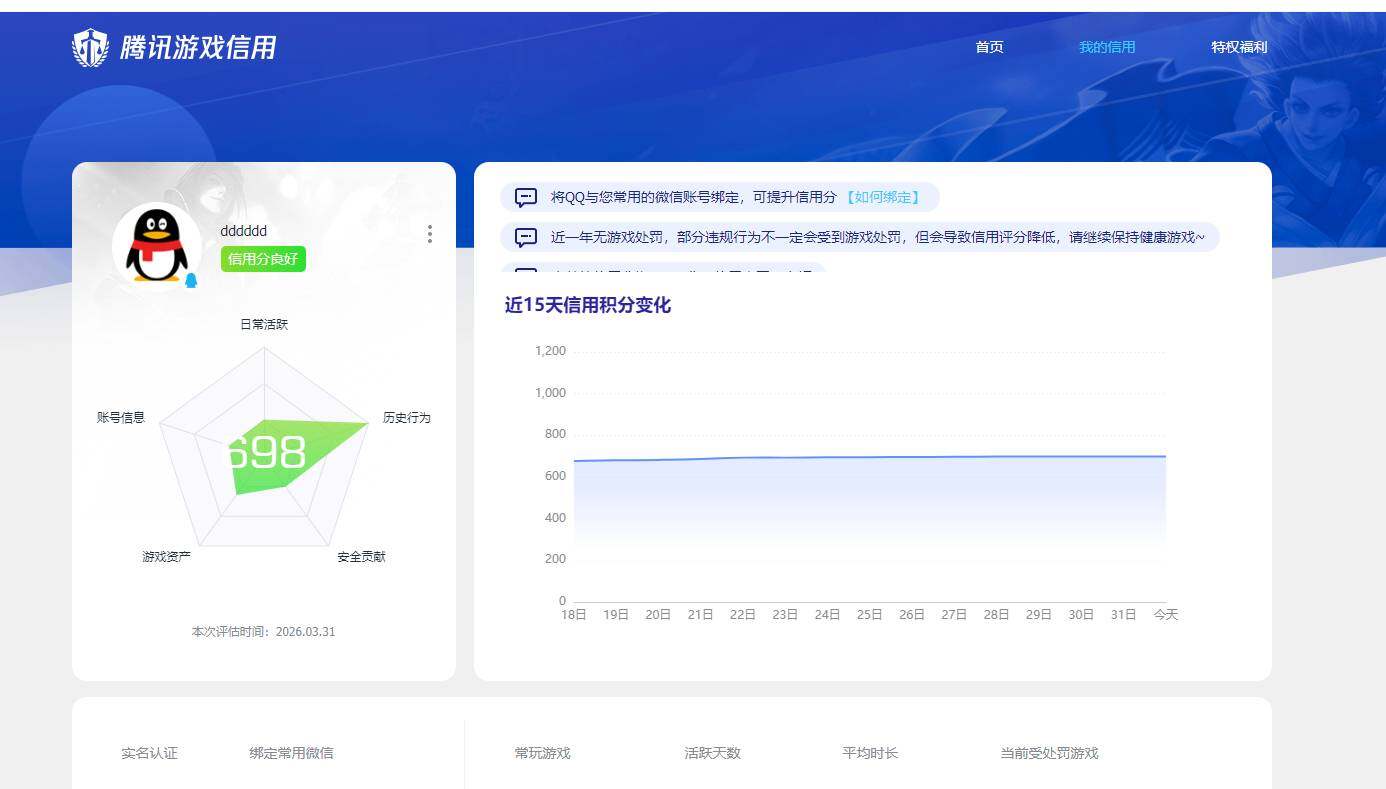Click the 31日 axis label
This screenshot has width=1386, height=789.
pyautogui.click(x=1124, y=615)
